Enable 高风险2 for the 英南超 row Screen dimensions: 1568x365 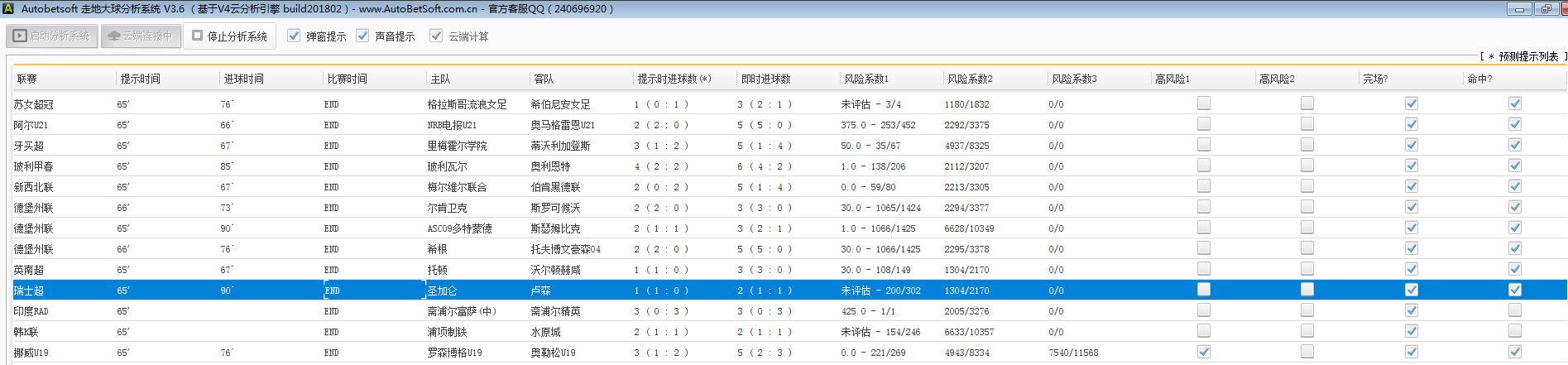(1307, 269)
